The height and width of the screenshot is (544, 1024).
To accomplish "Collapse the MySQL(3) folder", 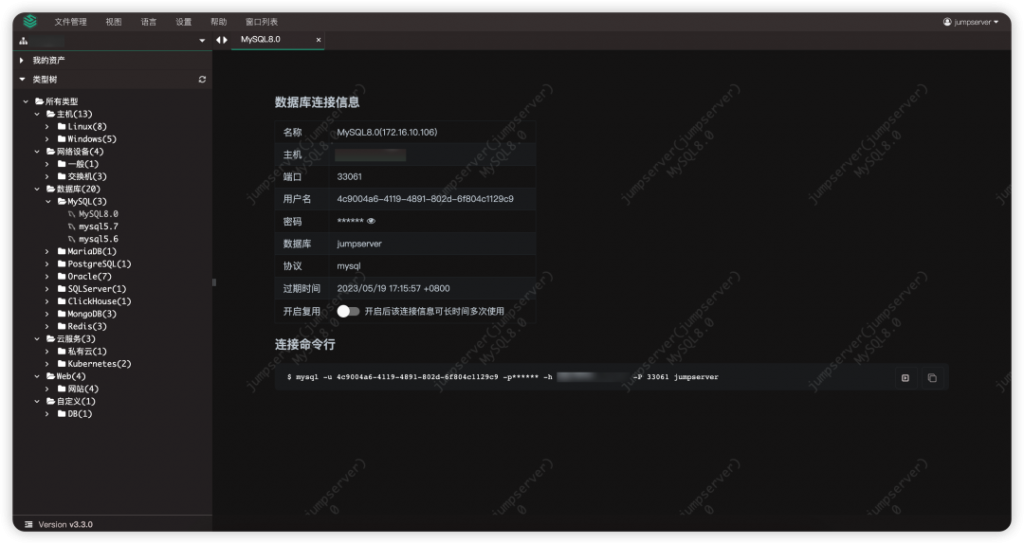I will 48,201.
